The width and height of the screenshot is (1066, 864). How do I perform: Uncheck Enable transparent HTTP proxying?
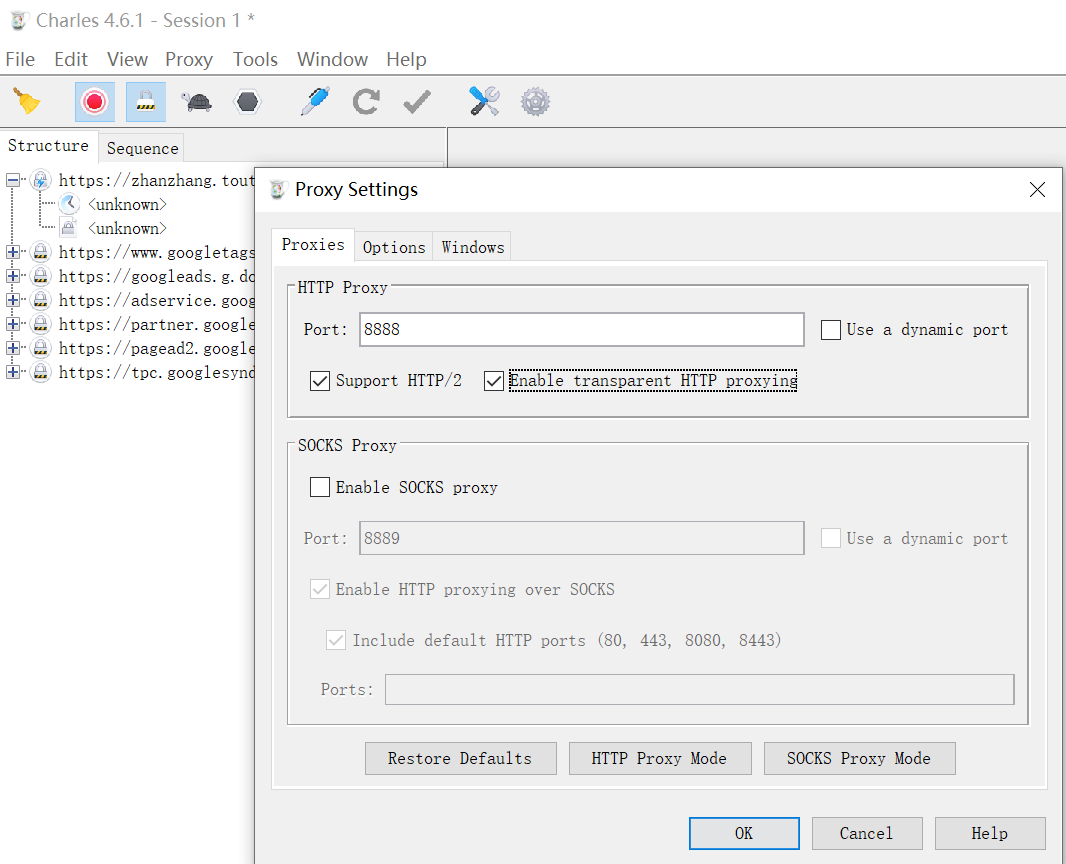point(494,381)
